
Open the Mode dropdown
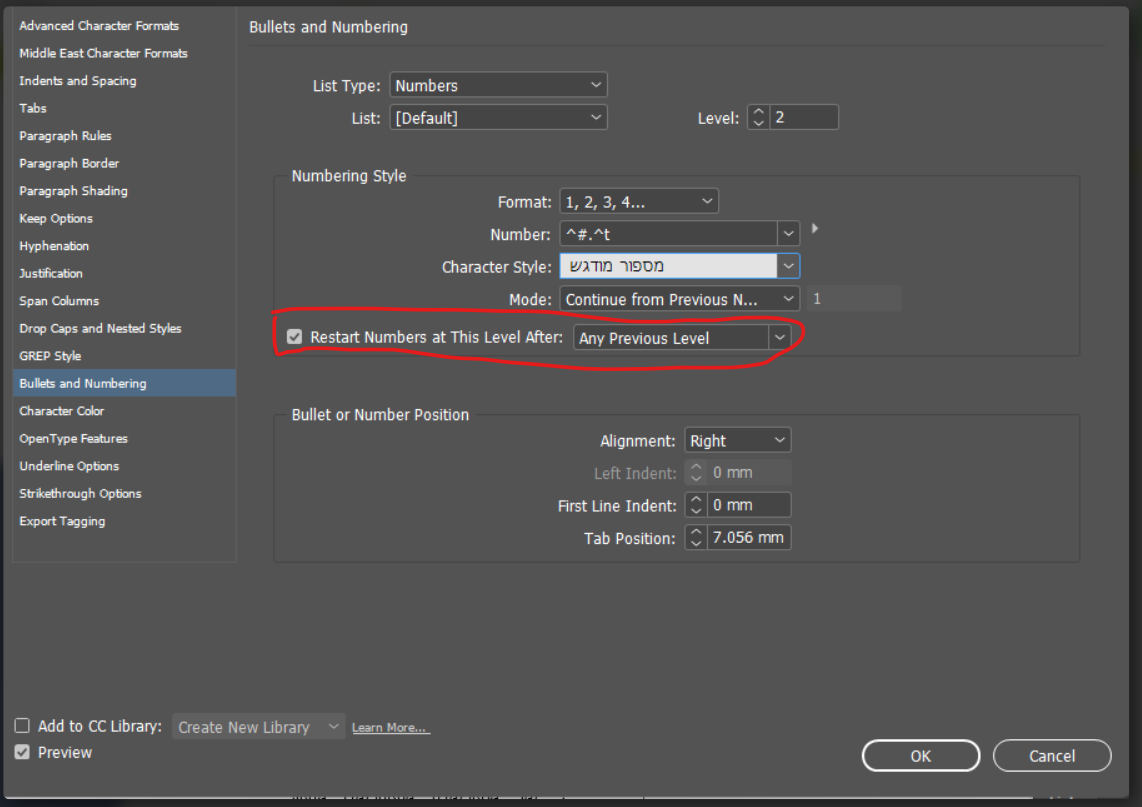pos(680,299)
